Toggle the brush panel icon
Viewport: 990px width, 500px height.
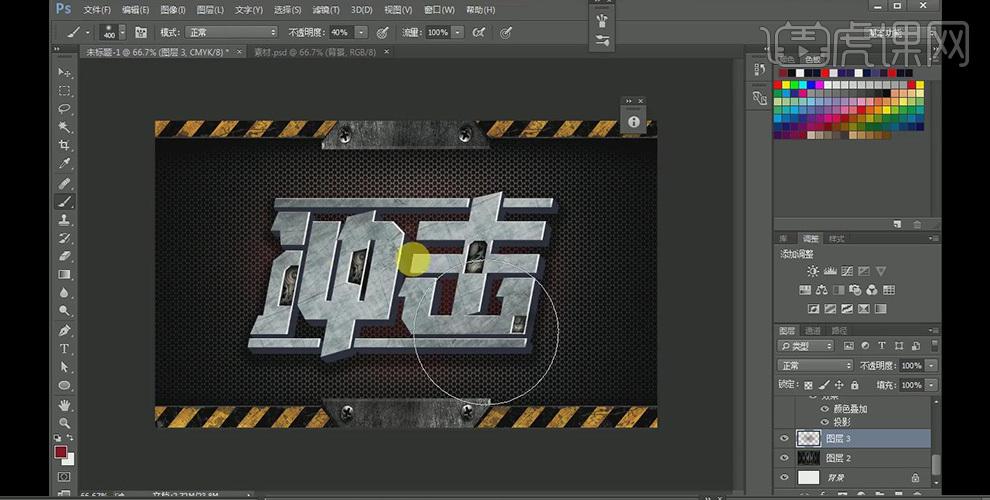point(140,33)
